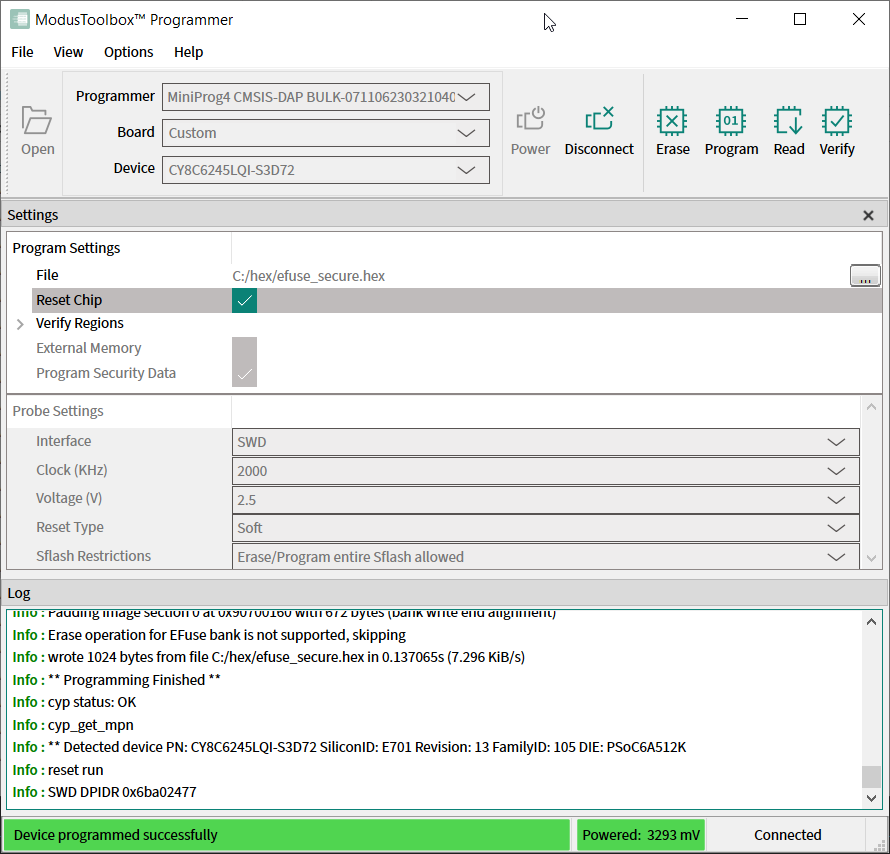Image resolution: width=890 pixels, height=854 pixels.
Task: Click the Verify chip icon
Action: [x=836, y=122]
